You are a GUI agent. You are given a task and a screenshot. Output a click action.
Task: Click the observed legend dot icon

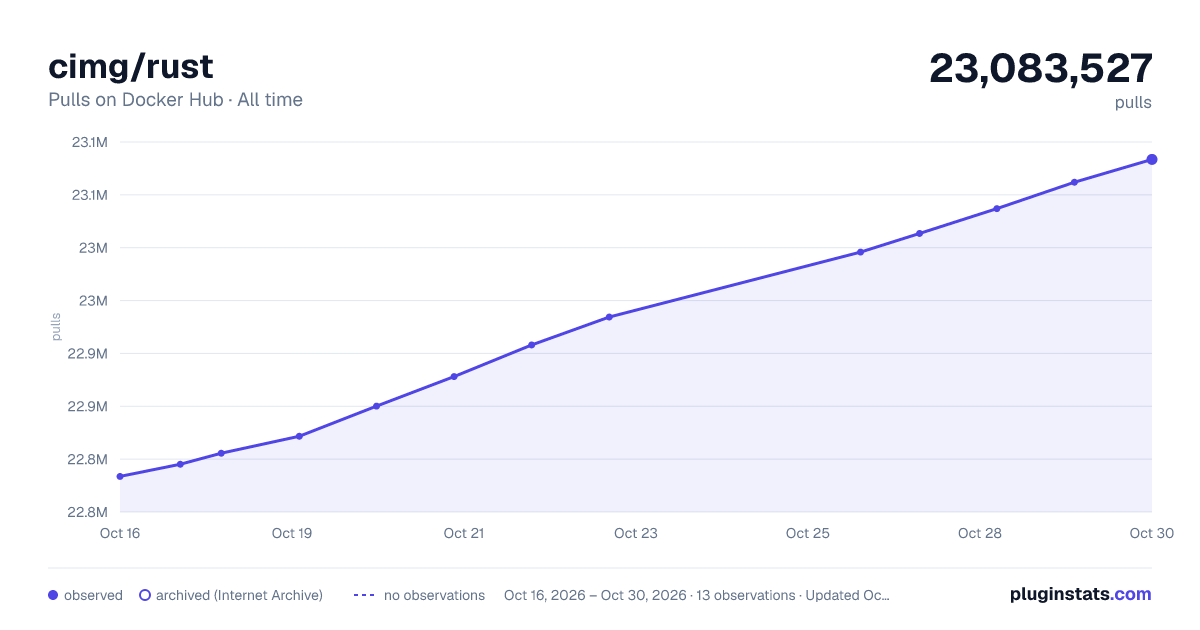tap(53, 595)
